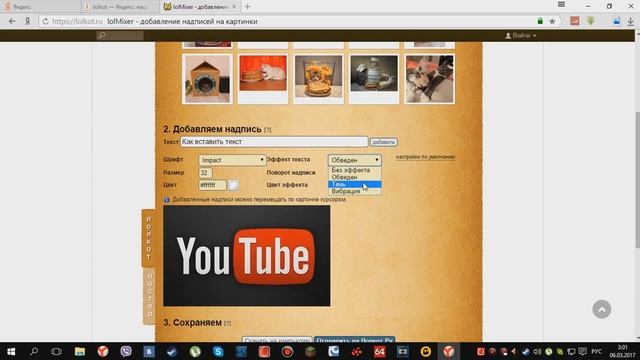Choose Обведен option in the effect list
This screenshot has width=640, height=360.
click(x=355, y=177)
